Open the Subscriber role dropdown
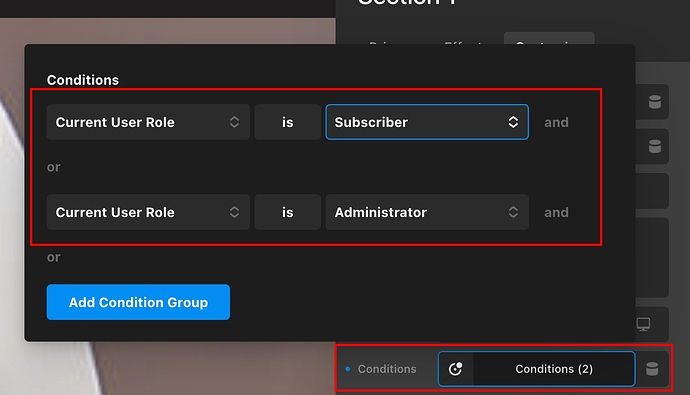Image resolution: width=690 pixels, height=395 pixels. 427,122
